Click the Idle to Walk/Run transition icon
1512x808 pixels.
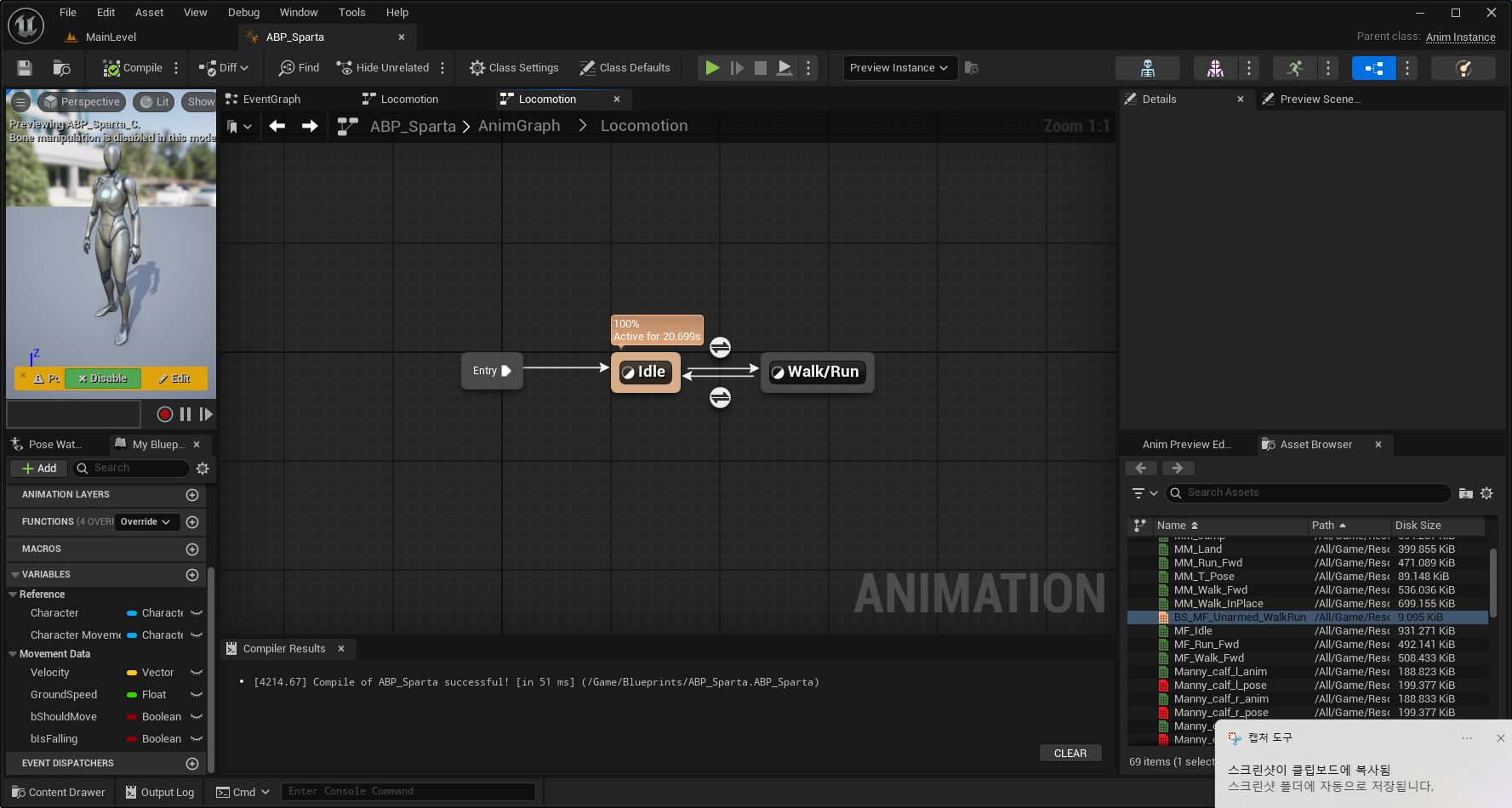point(720,347)
